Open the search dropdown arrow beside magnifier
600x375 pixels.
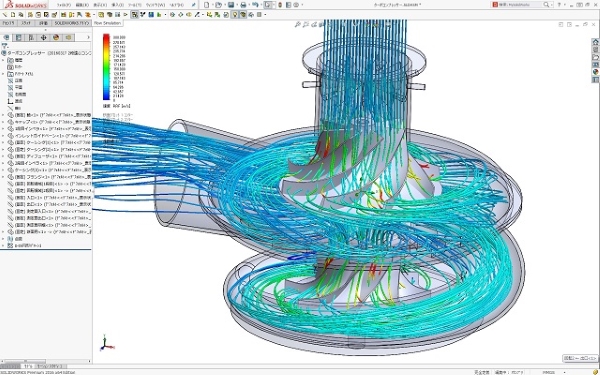click(x=552, y=5)
